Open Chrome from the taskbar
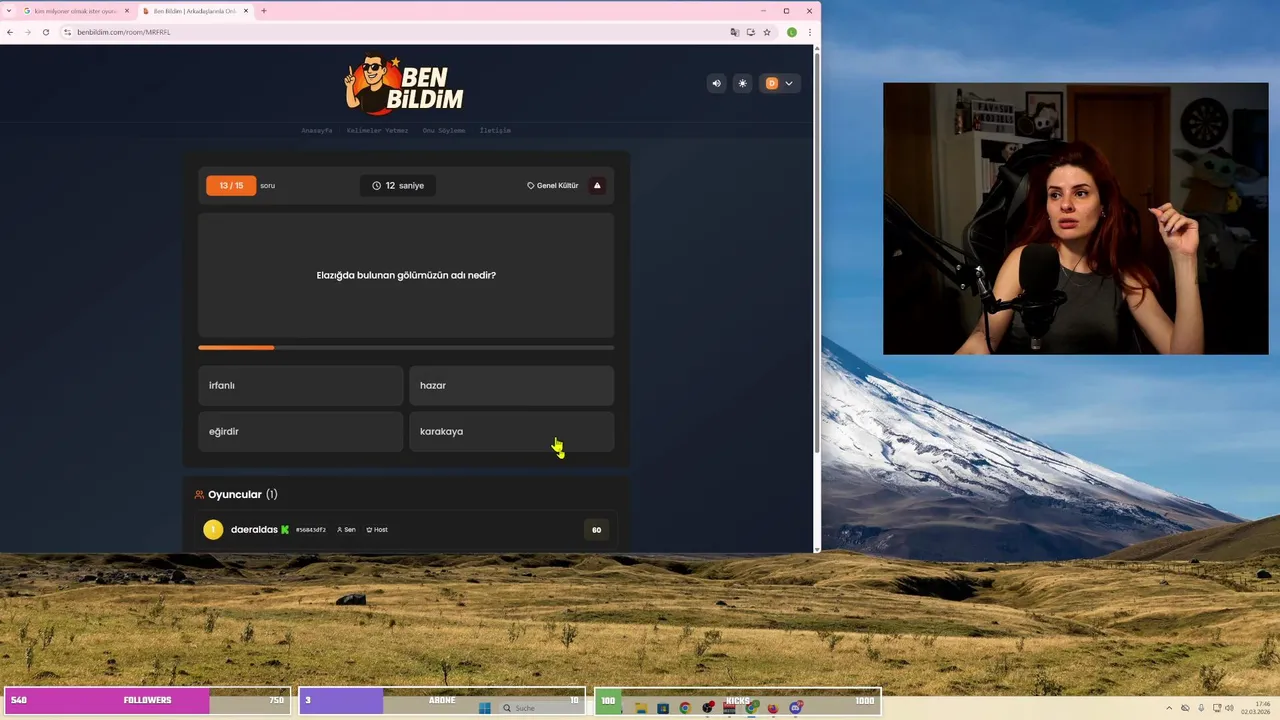The image size is (1280, 720). point(685,708)
